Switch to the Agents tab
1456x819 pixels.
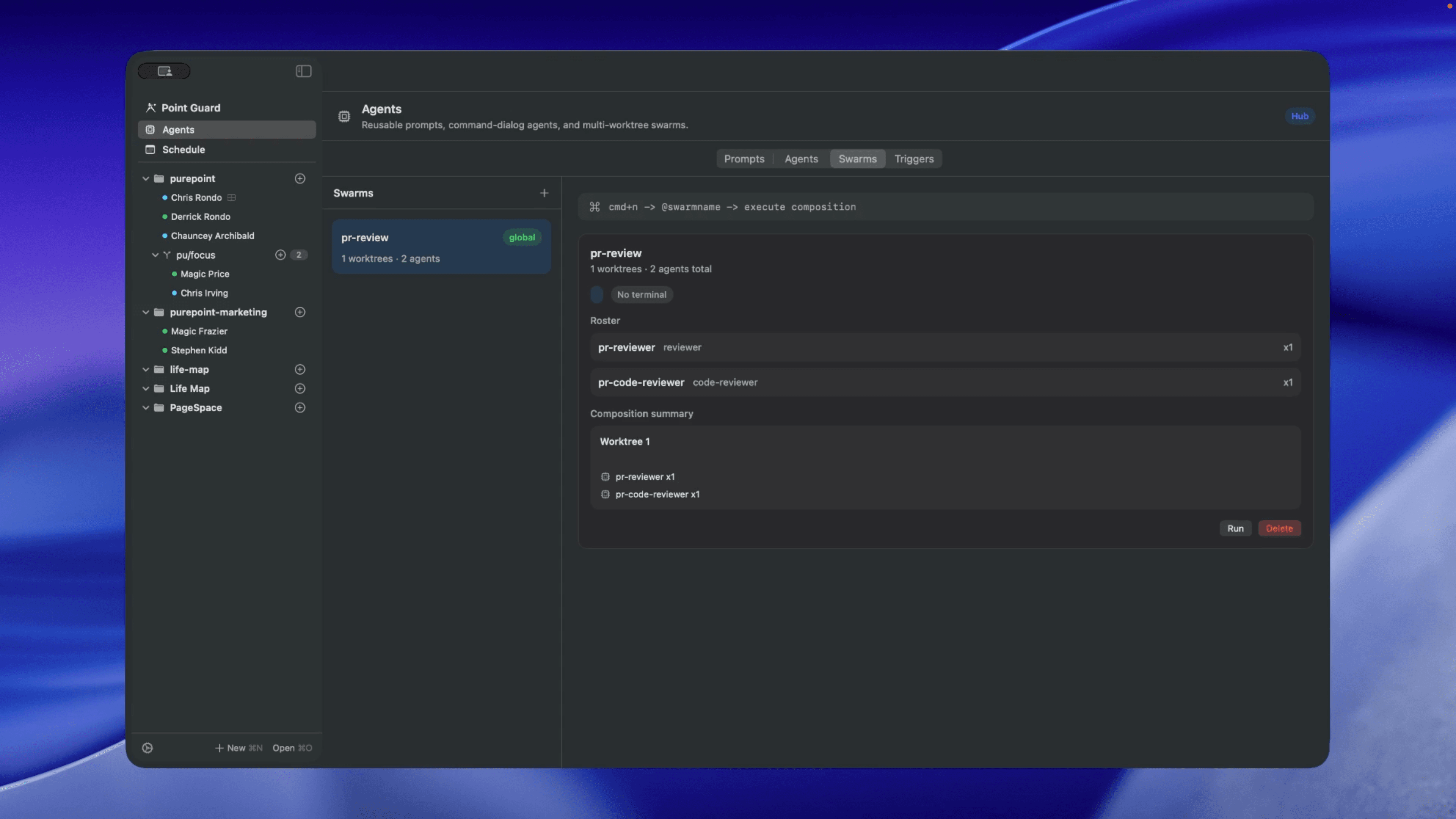click(x=801, y=159)
